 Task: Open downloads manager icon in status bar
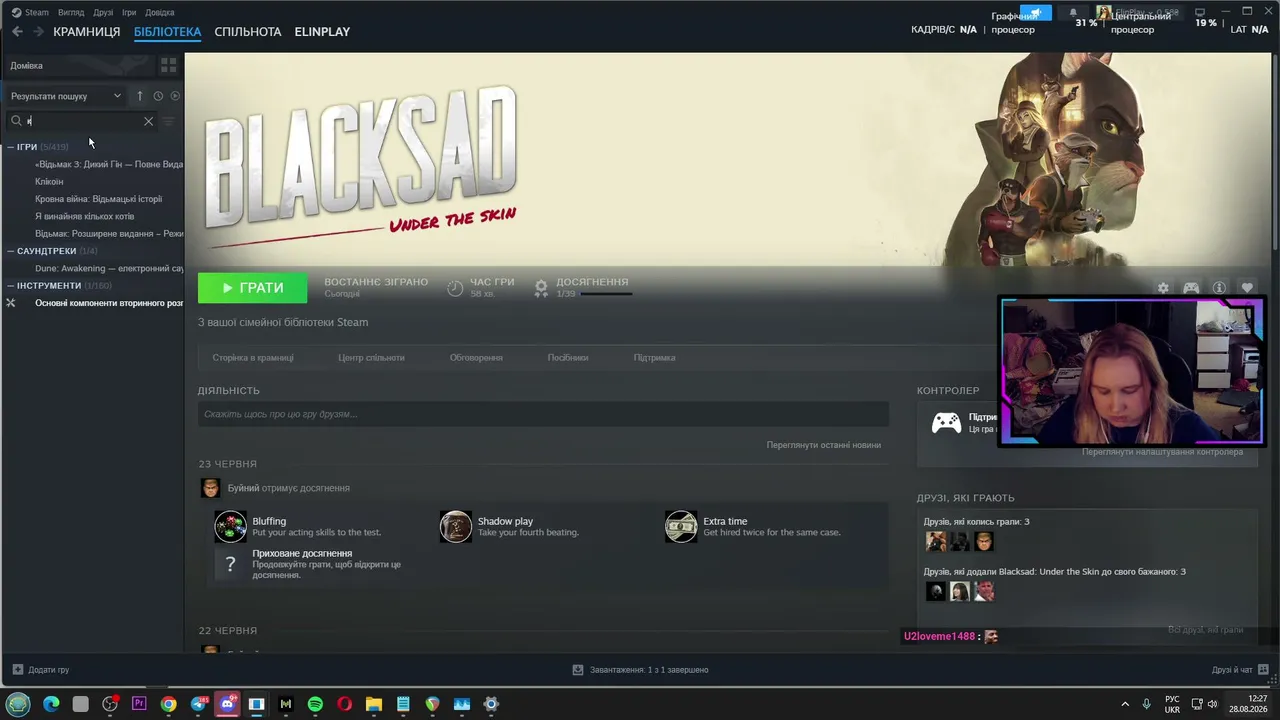click(578, 669)
